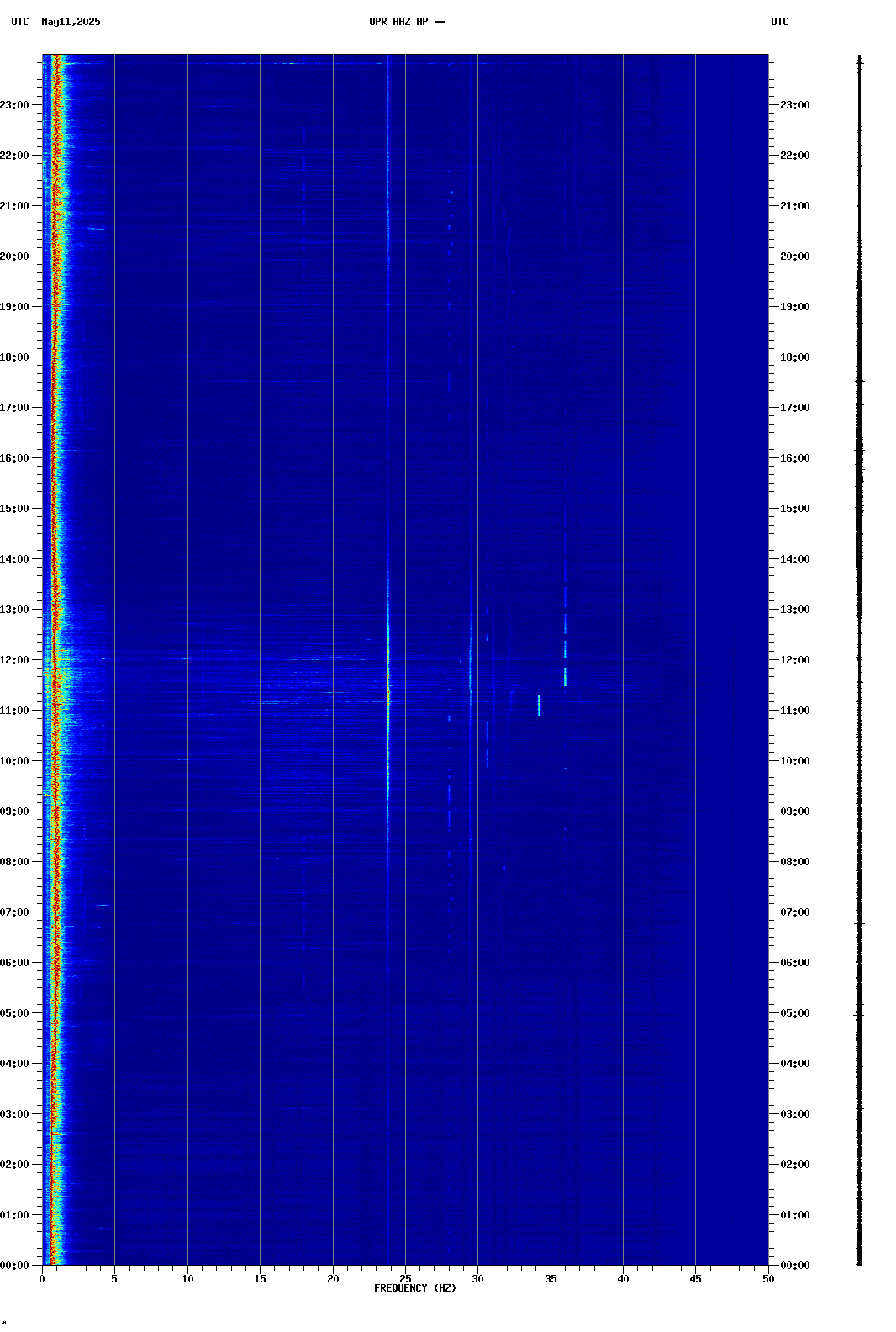
Task: Click the top-right 'UTC' label
Action: coord(780,22)
